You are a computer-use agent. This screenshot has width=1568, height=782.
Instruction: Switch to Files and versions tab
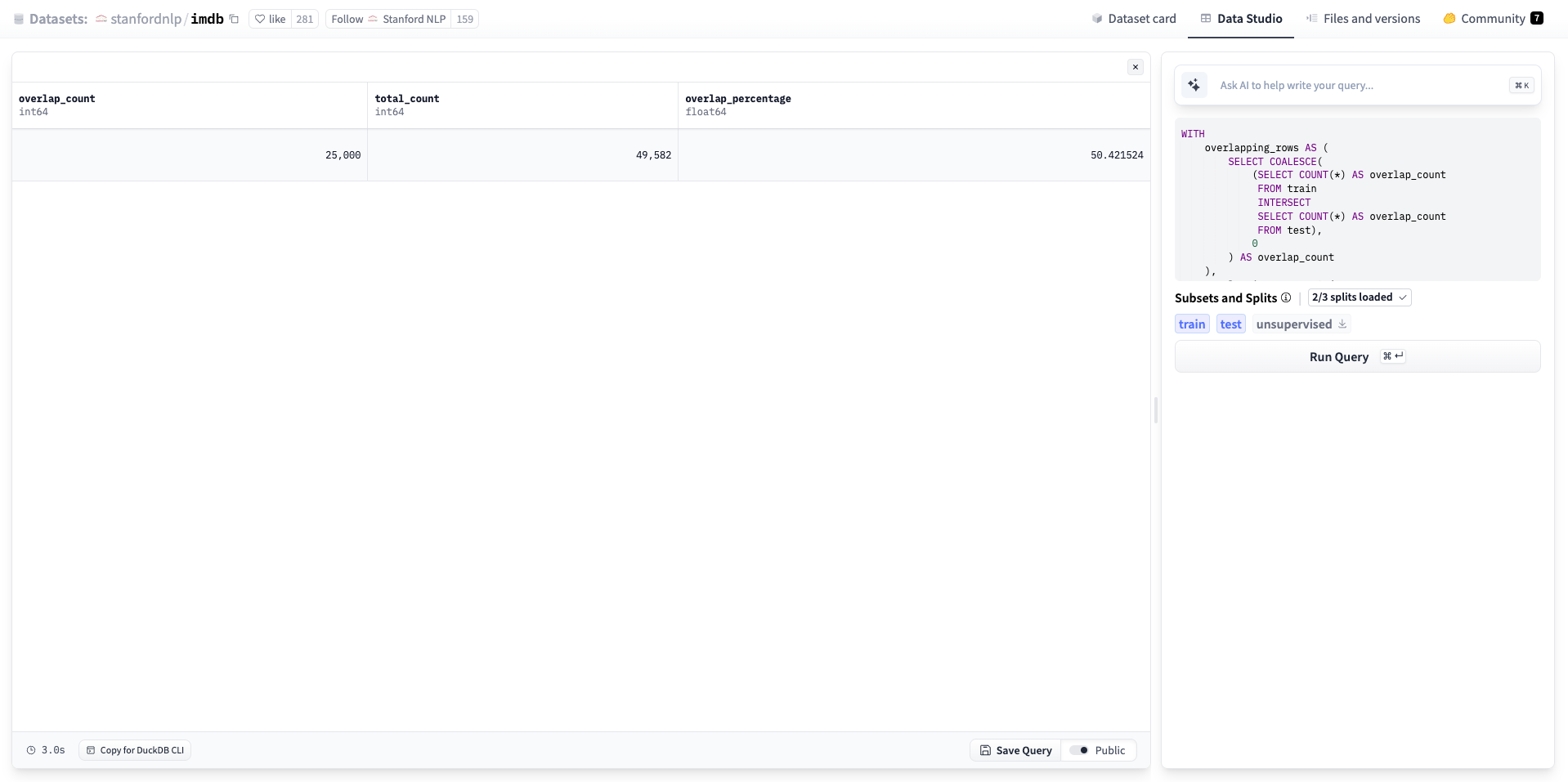(x=1363, y=19)
